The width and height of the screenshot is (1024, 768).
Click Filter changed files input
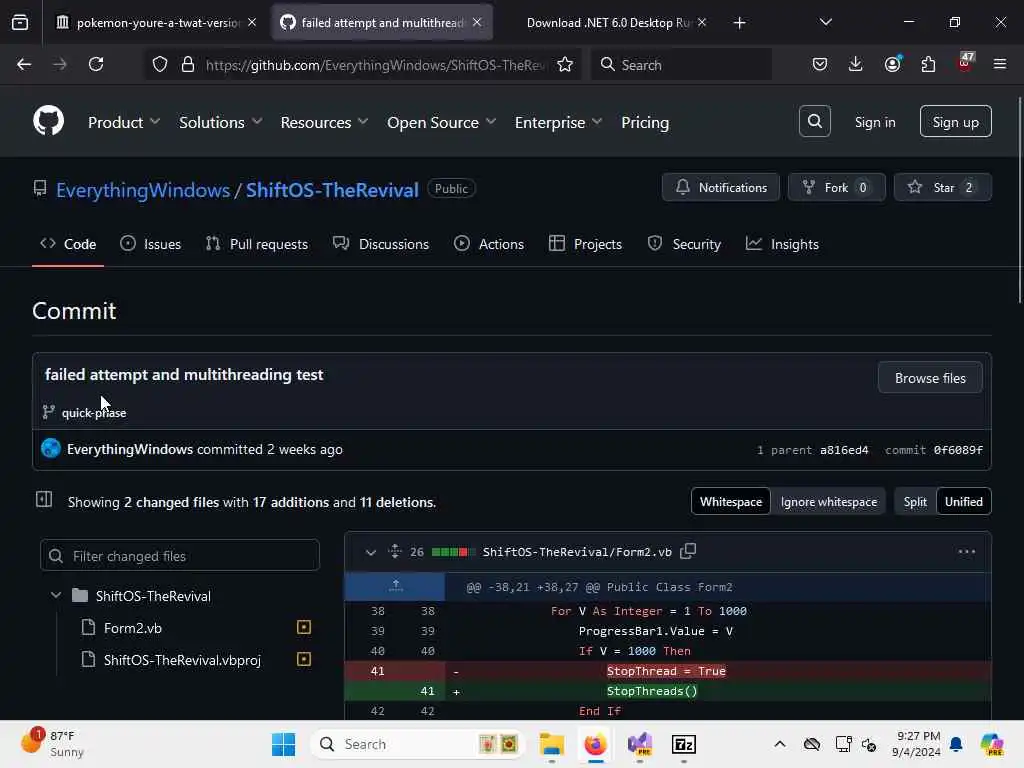(x=180, y=556)
